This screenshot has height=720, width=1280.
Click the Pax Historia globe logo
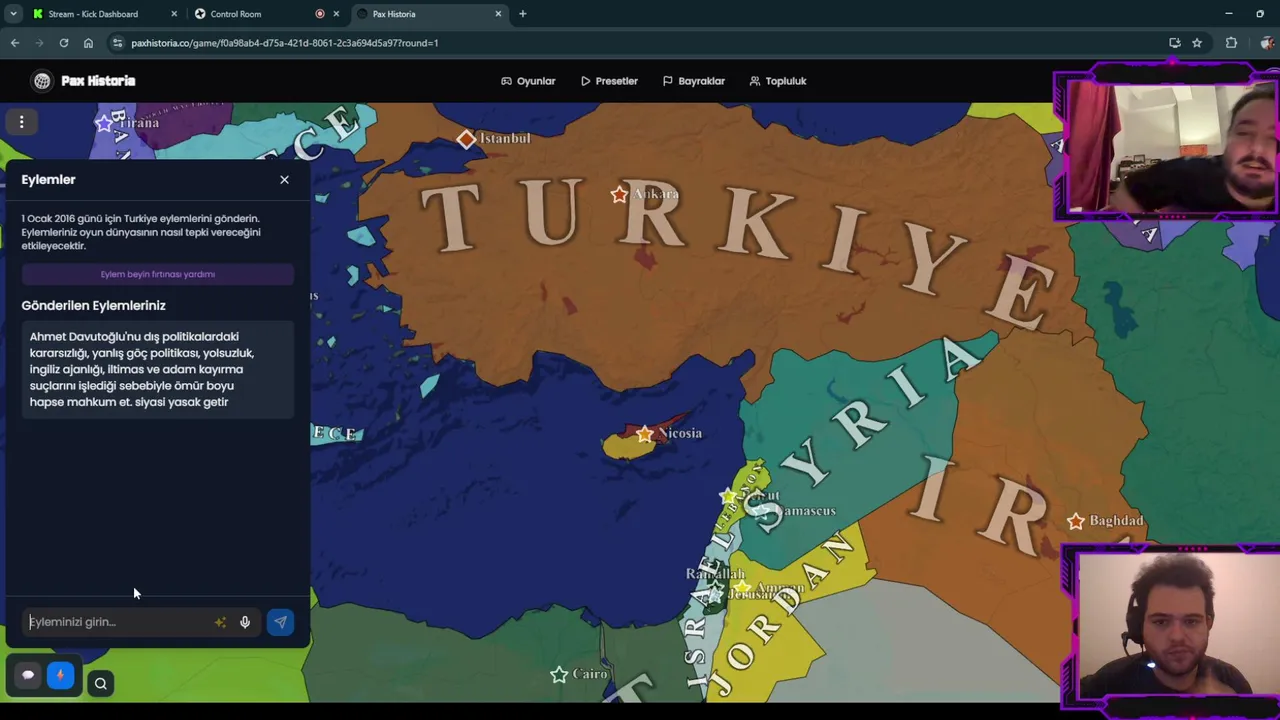point(42,81)
